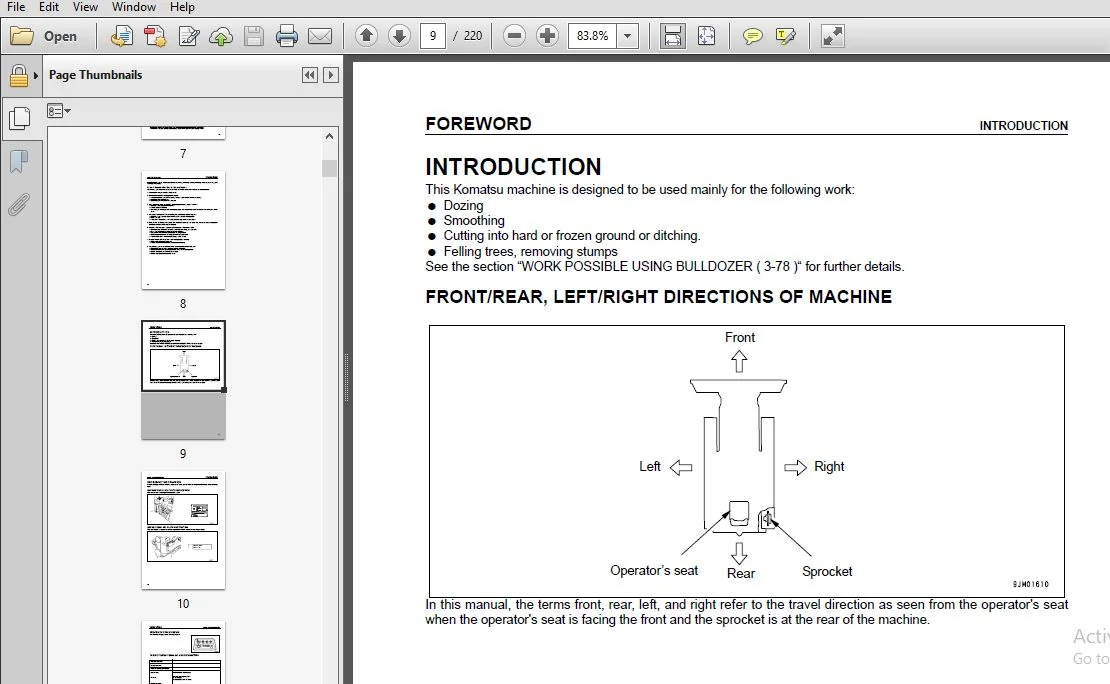Open the Edit menu
The width and height of the screenshot is (1110, 684).
click(49, 7)
